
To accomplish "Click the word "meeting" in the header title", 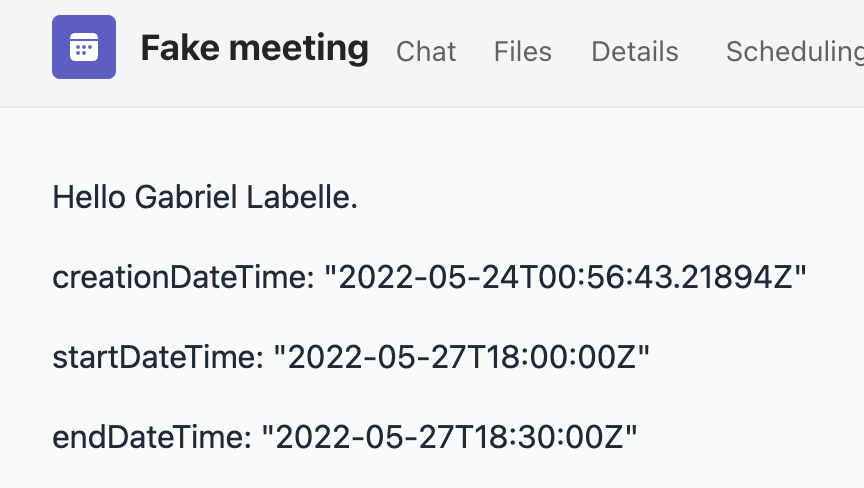I will coord(299,50).
